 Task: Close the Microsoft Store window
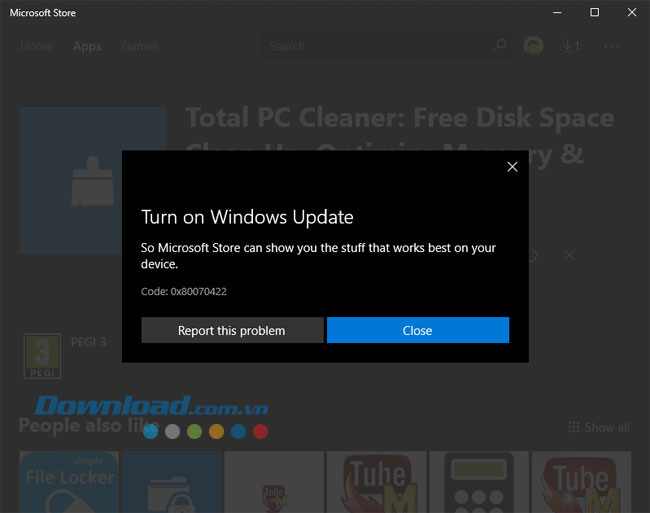pos(632,12)
